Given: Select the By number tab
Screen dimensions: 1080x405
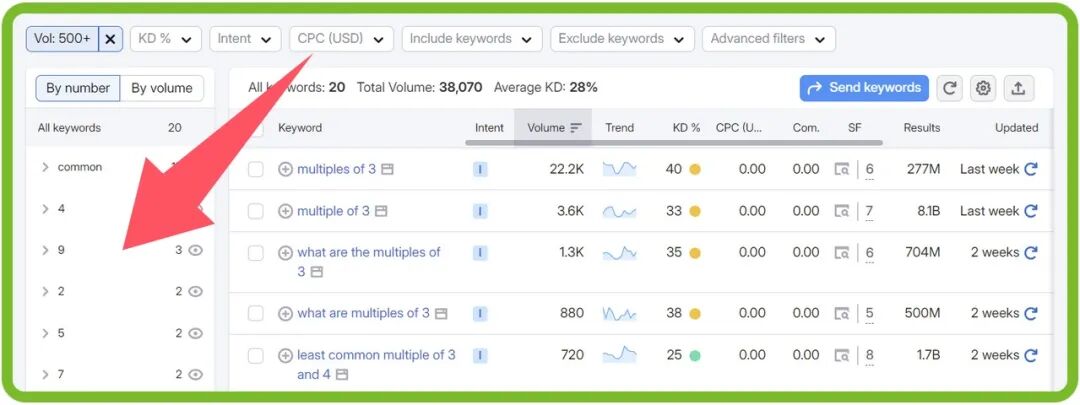Looking at the screenshot, I should 78,88.
